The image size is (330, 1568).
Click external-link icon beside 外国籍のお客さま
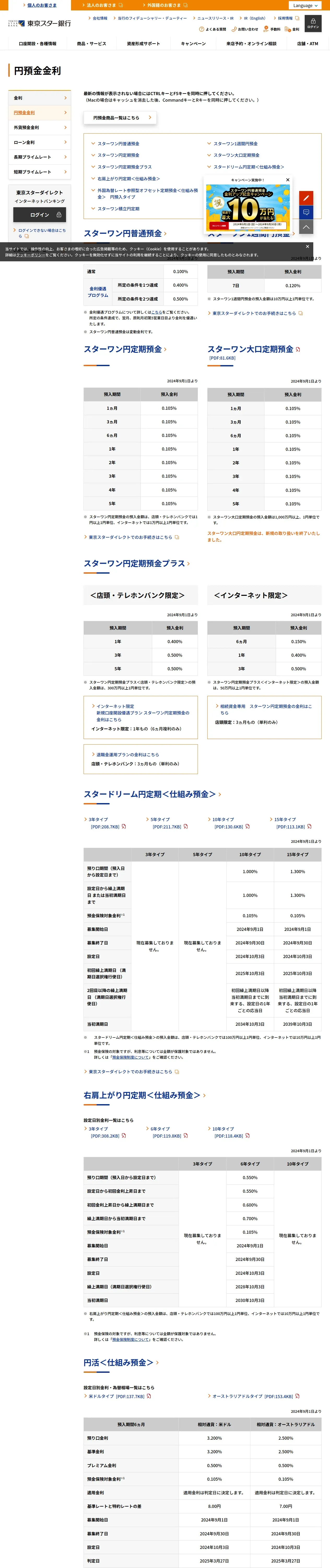point(185,5)
